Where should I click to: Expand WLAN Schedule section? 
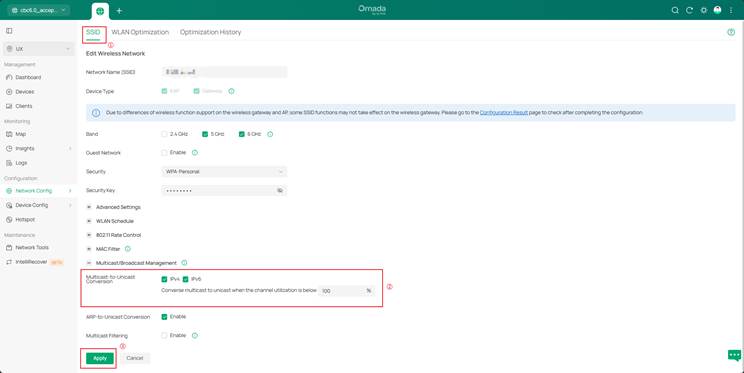click(89, 221)
